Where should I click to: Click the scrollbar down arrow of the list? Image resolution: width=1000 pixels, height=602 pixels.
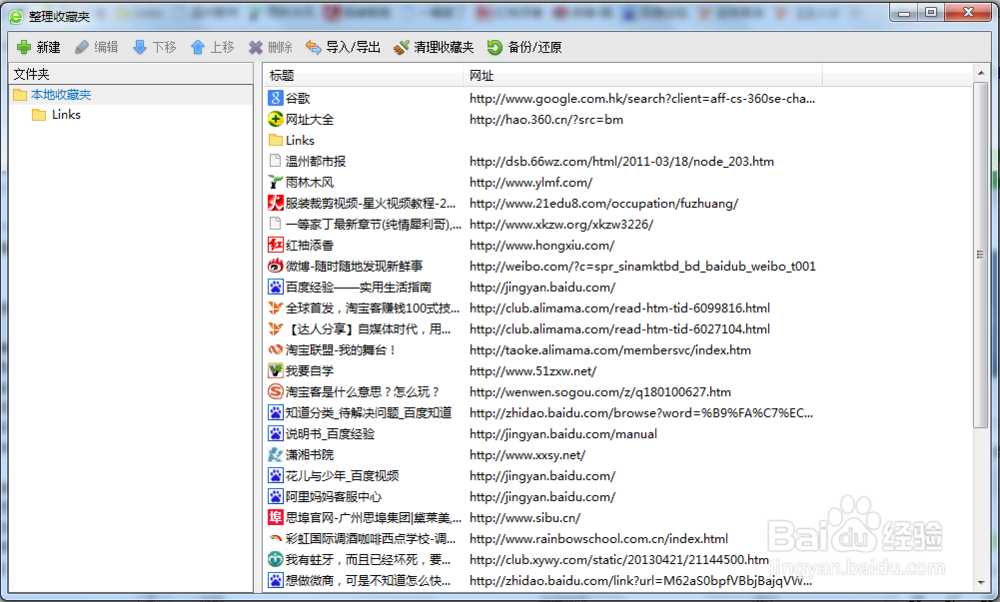[981, 583]
